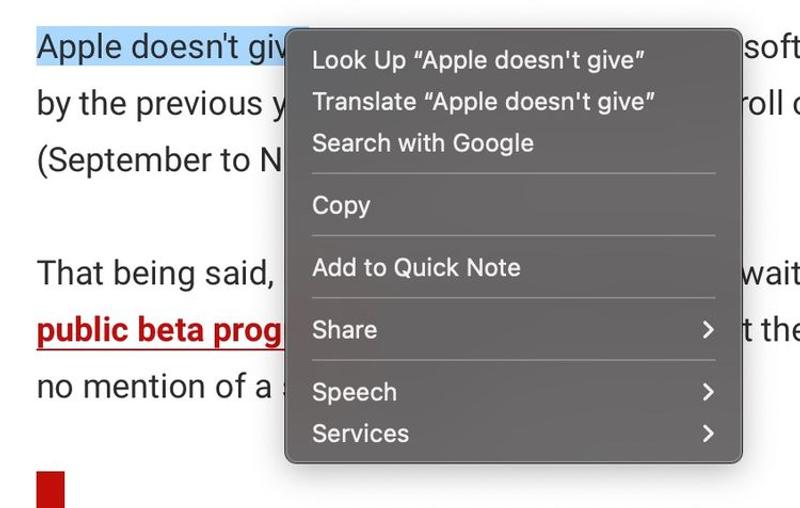Expand the chevron arrow beside Services

point(708,433)
